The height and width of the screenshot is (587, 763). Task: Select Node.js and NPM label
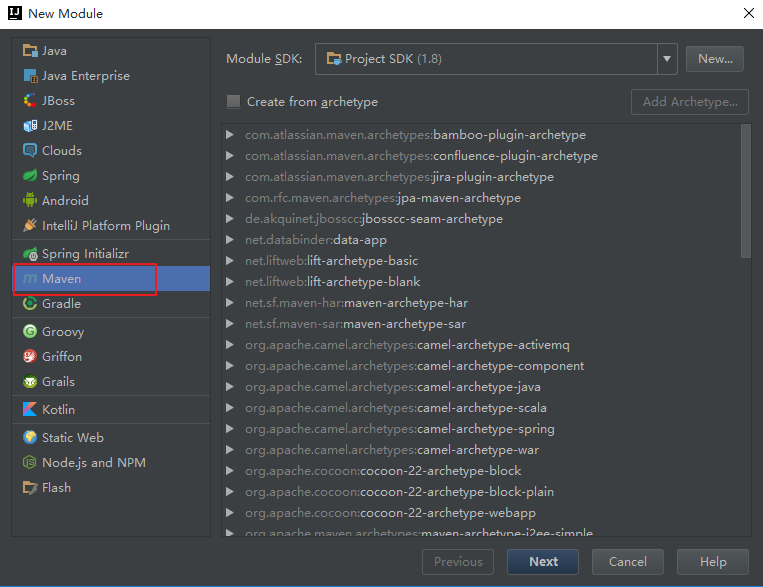pyautogui.click(x=94, y=462)
